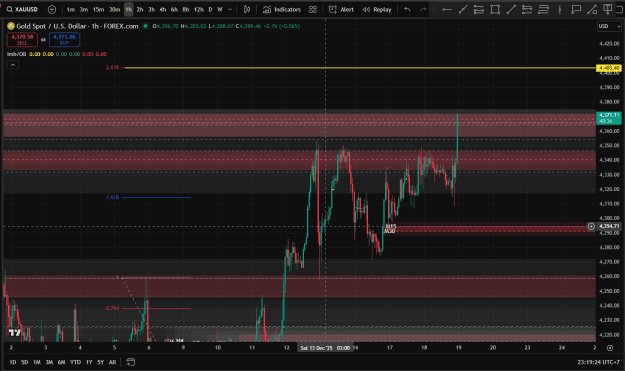Switch to the 1m timeframe
The height and width of the screenshot is (371, 625).
71,9
